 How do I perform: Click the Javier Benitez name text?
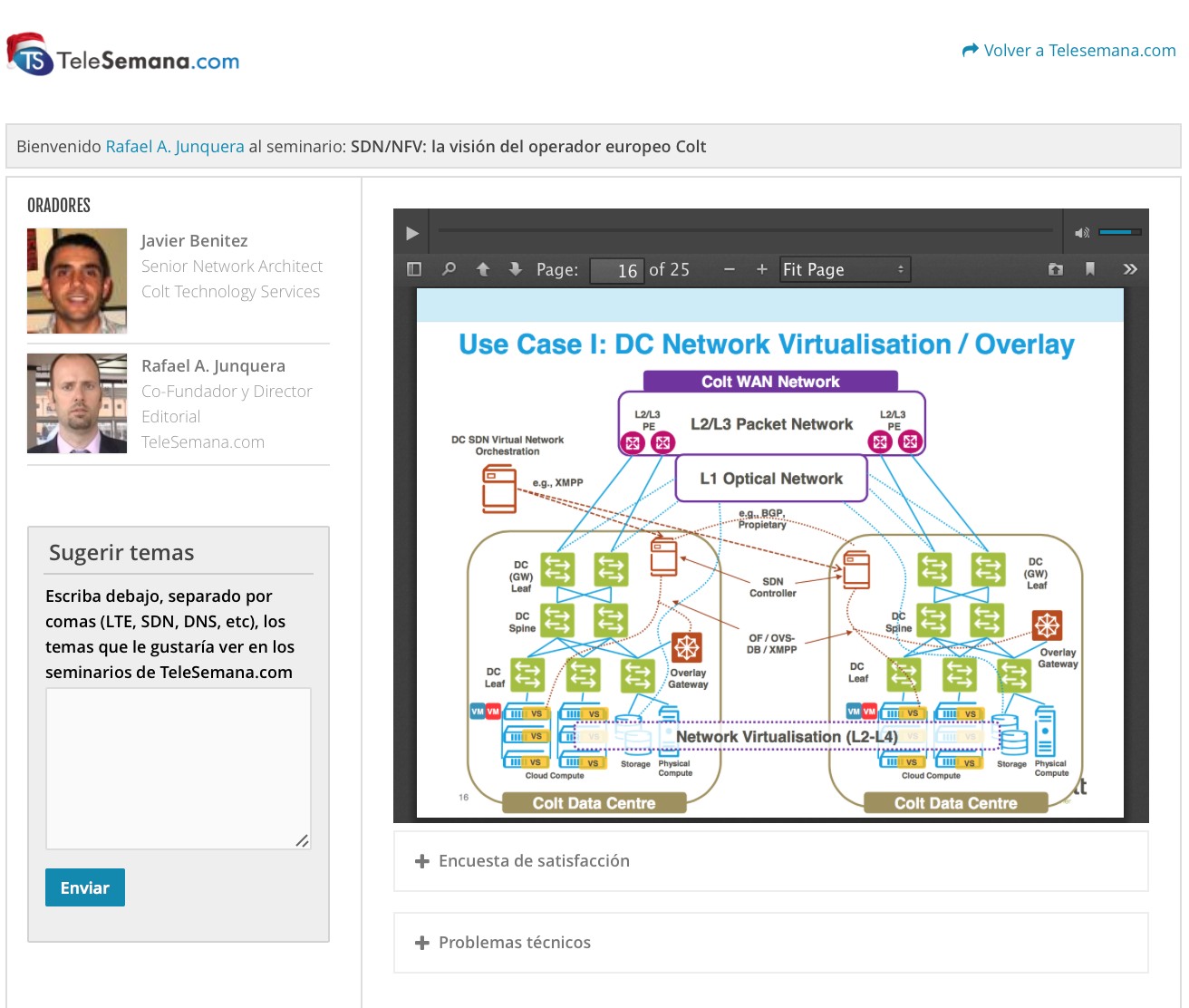(x=194, y=241)
